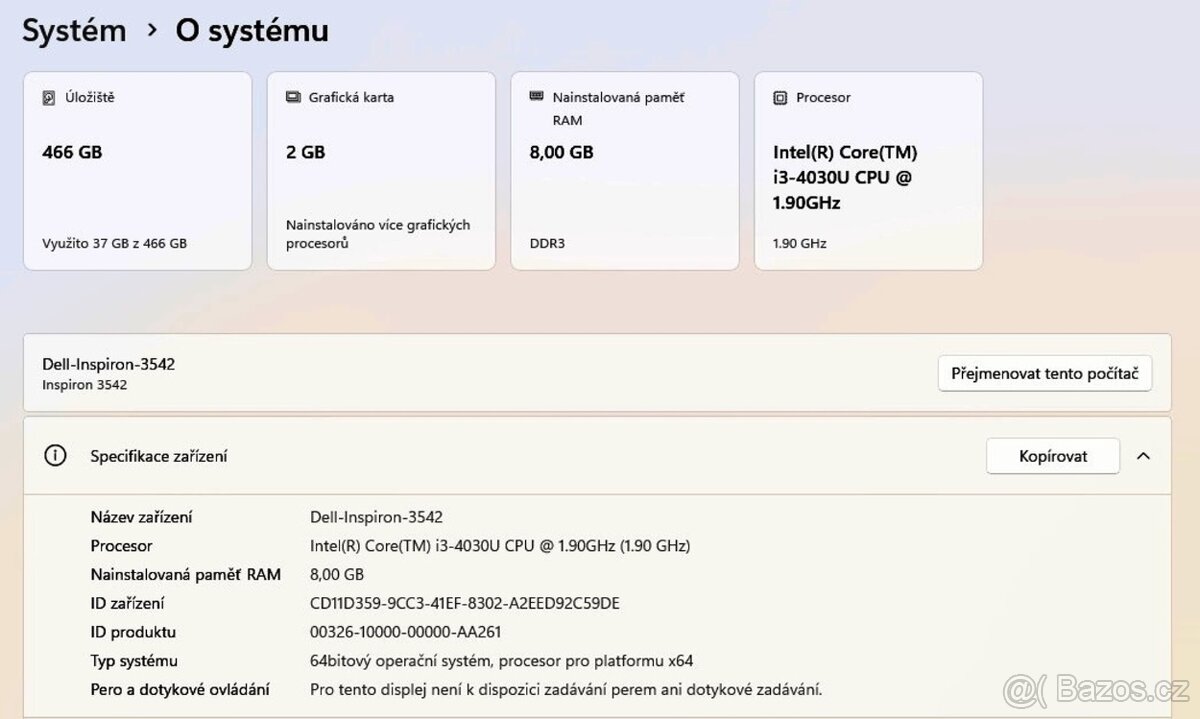Collapse the Specifikace zařízení section chevron
The image size is (1200, 719).
pos(1143,456)
